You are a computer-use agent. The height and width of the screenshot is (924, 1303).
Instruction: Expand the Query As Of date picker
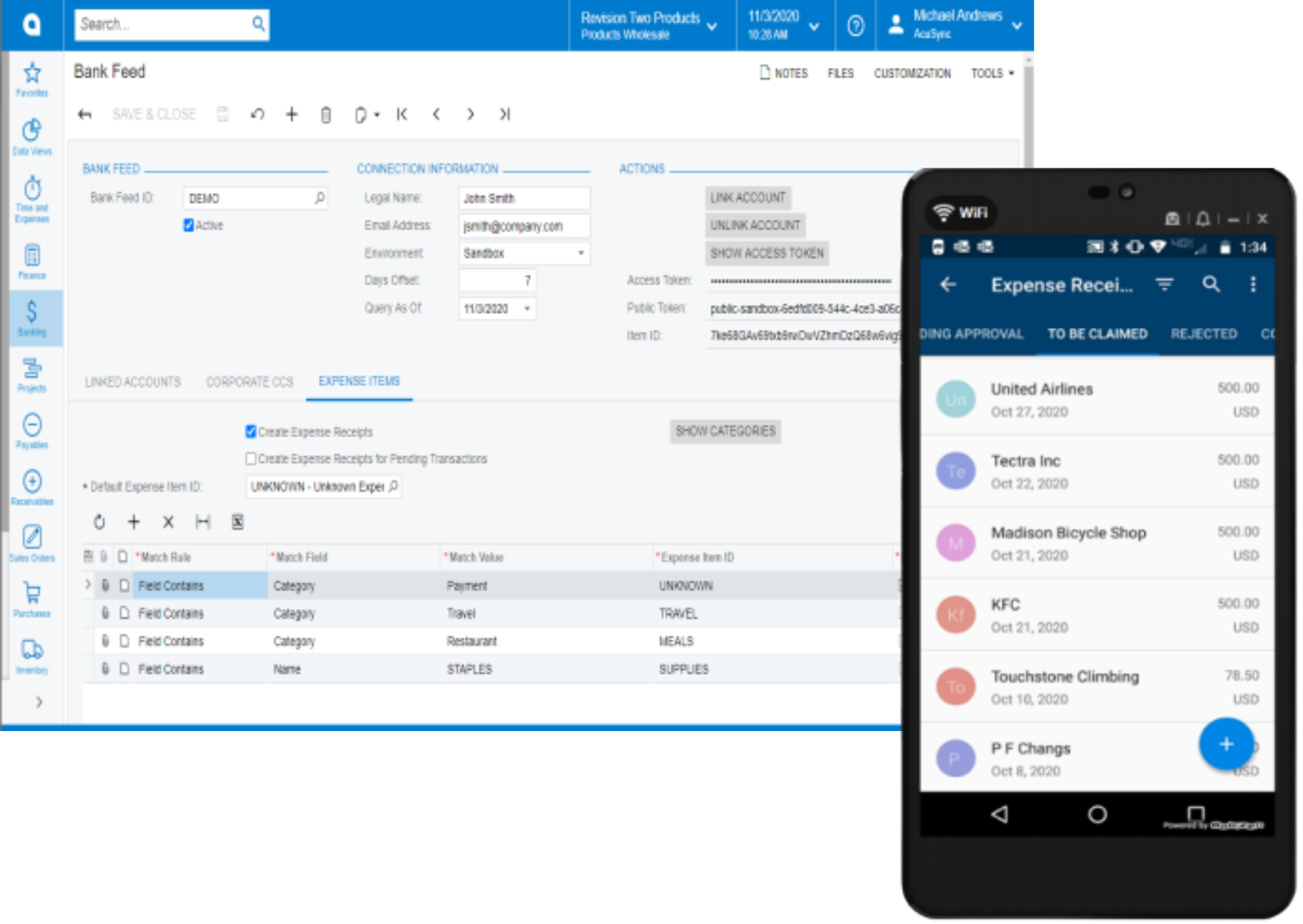(x=527, y=308)
